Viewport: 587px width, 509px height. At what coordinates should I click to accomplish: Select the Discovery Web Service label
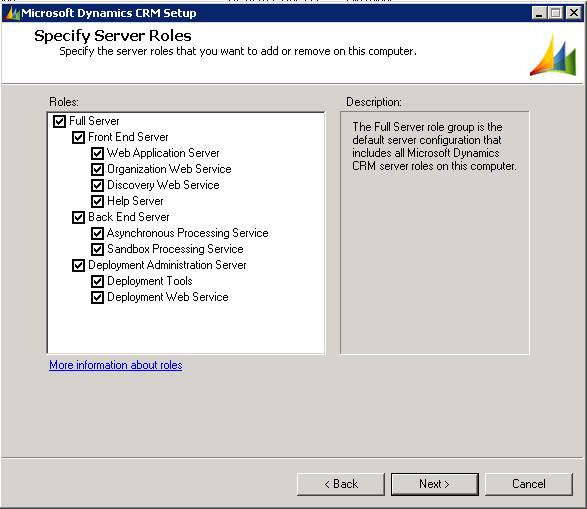coord(163,185)
